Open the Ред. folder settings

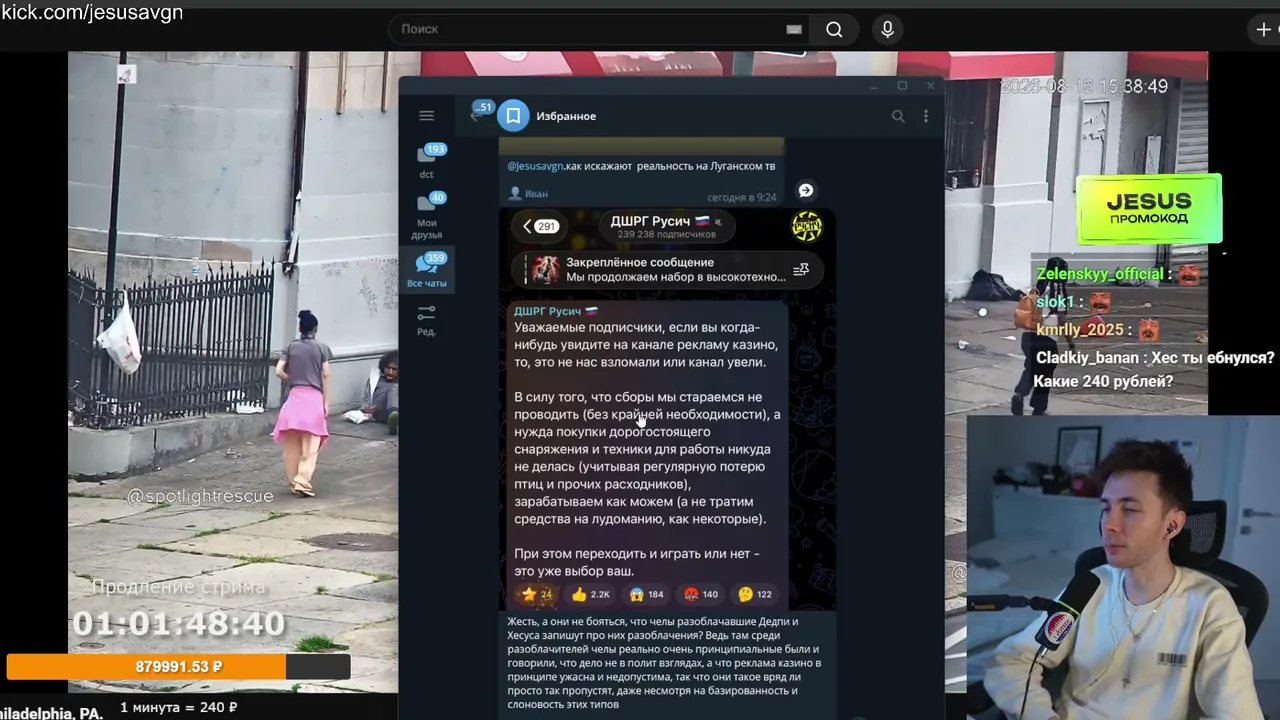coord(427,320)
